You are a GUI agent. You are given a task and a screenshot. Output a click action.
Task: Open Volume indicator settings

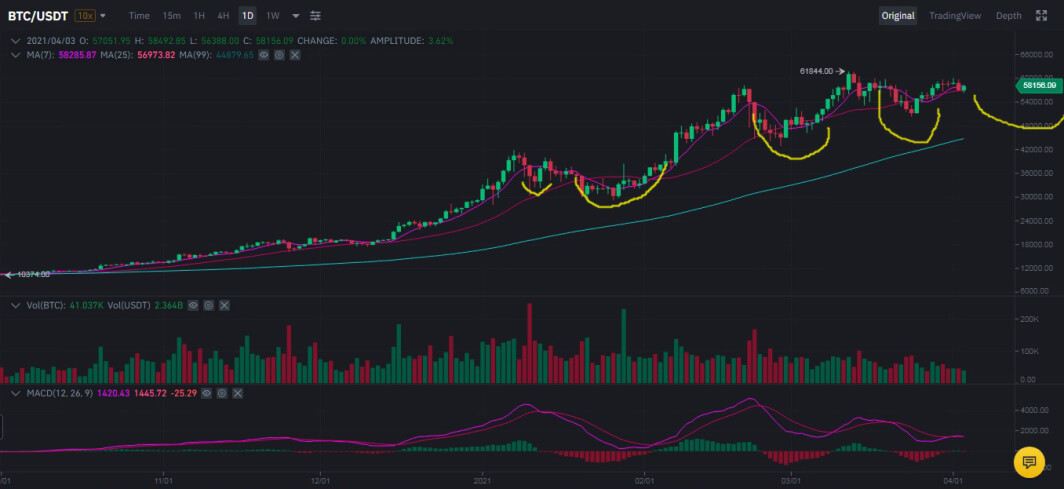coord(209,306)
